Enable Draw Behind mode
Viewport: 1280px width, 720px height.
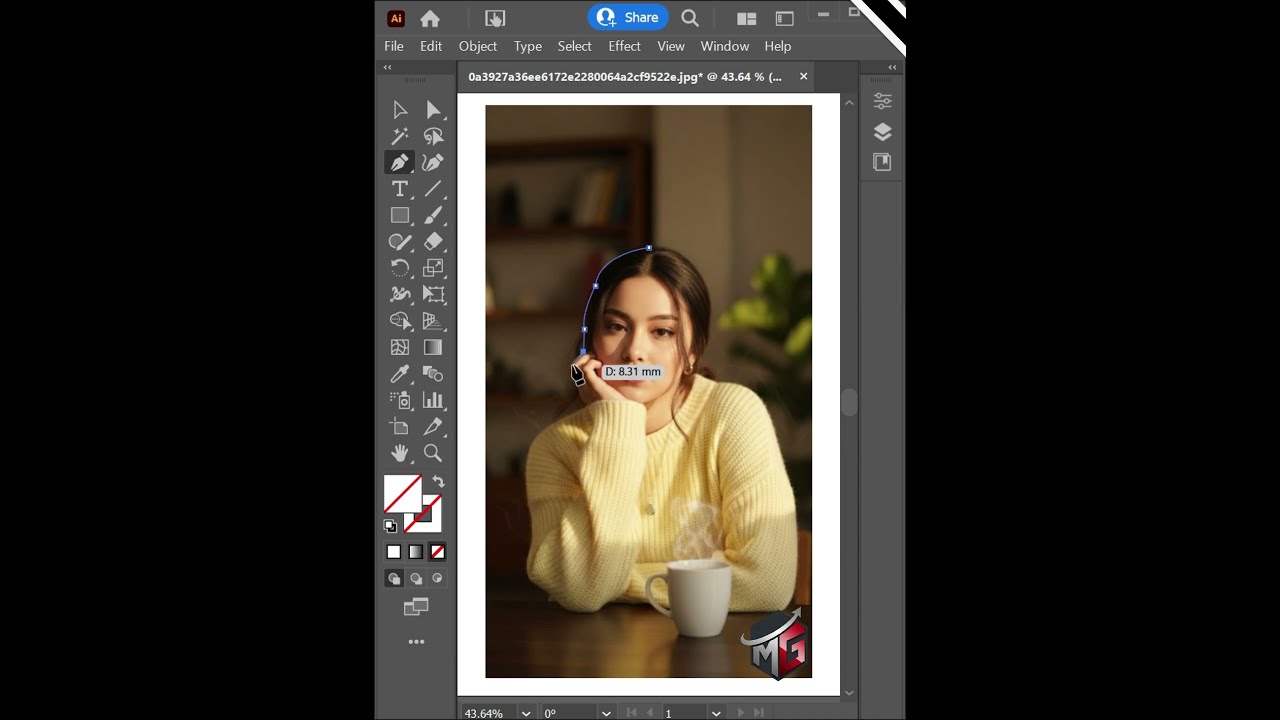tap(416, 579)
